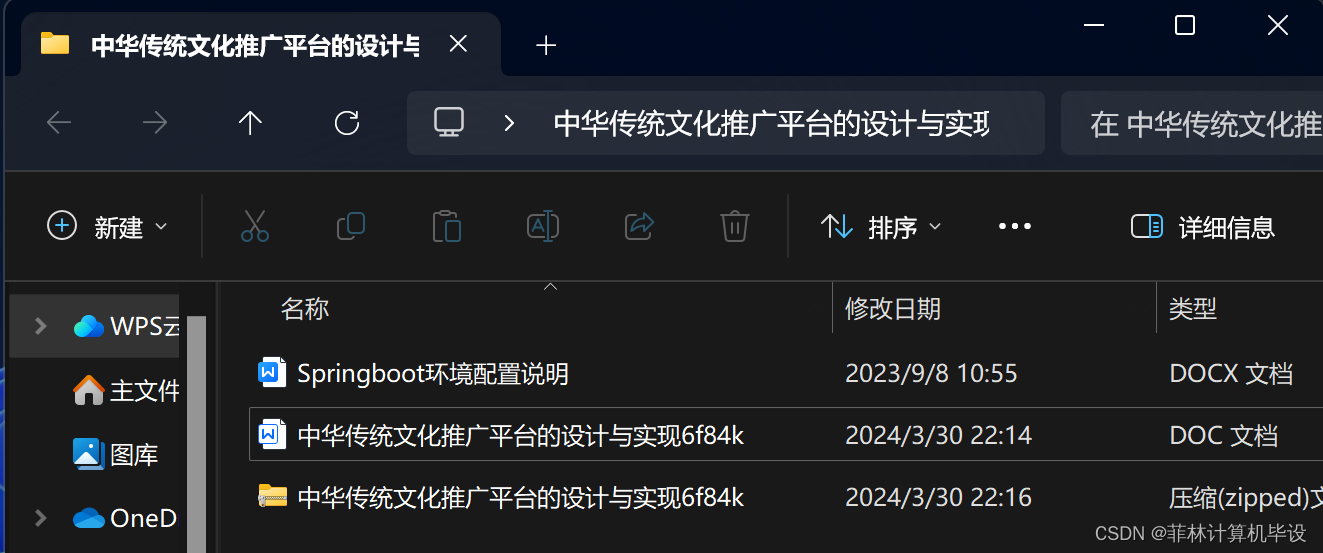Close the 中华传统文化推广平台 tab
1323x553 pixels.
[x=458, y=44]
